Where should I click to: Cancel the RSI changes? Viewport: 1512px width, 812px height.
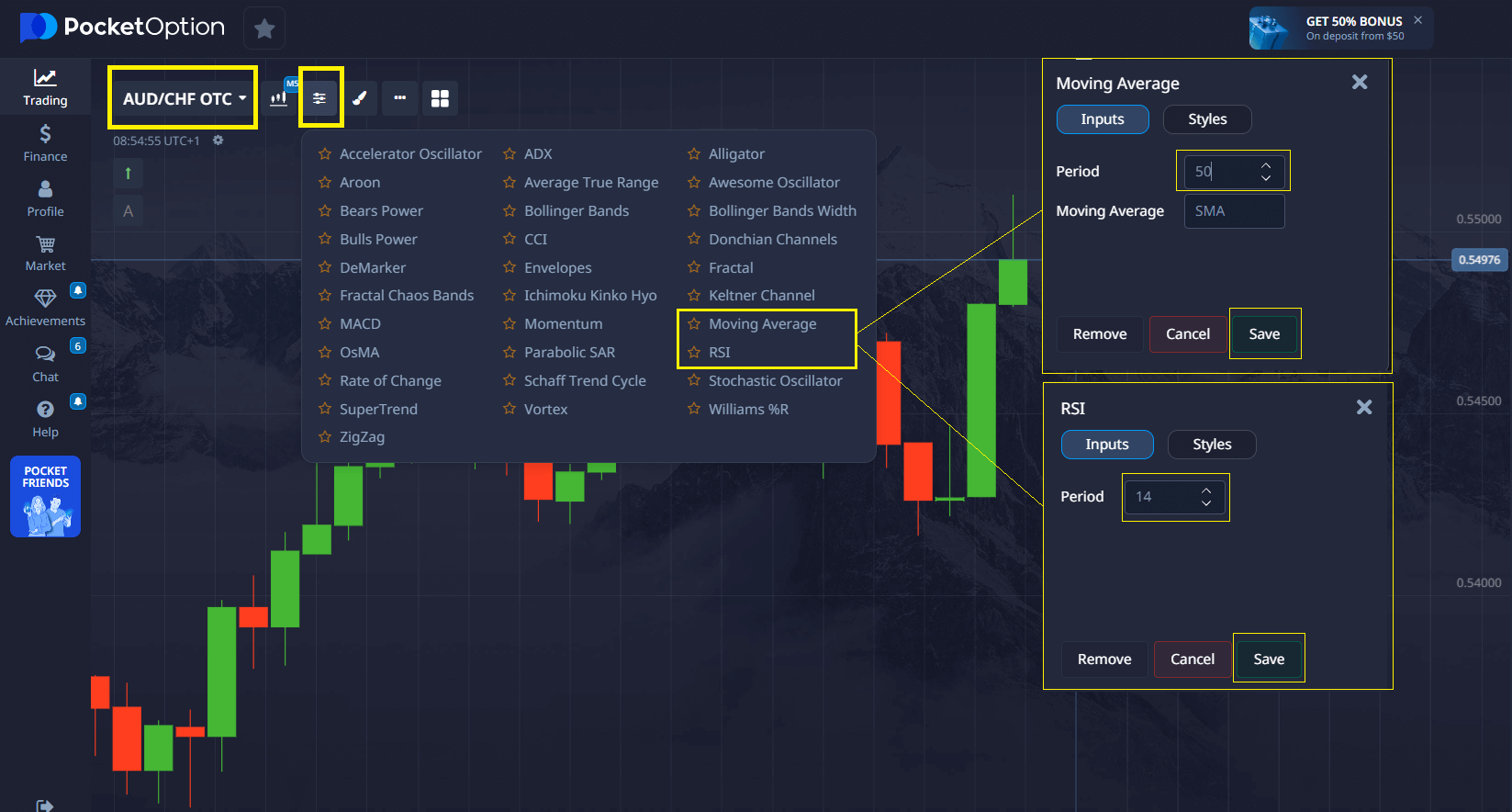tap(1193, 660)
